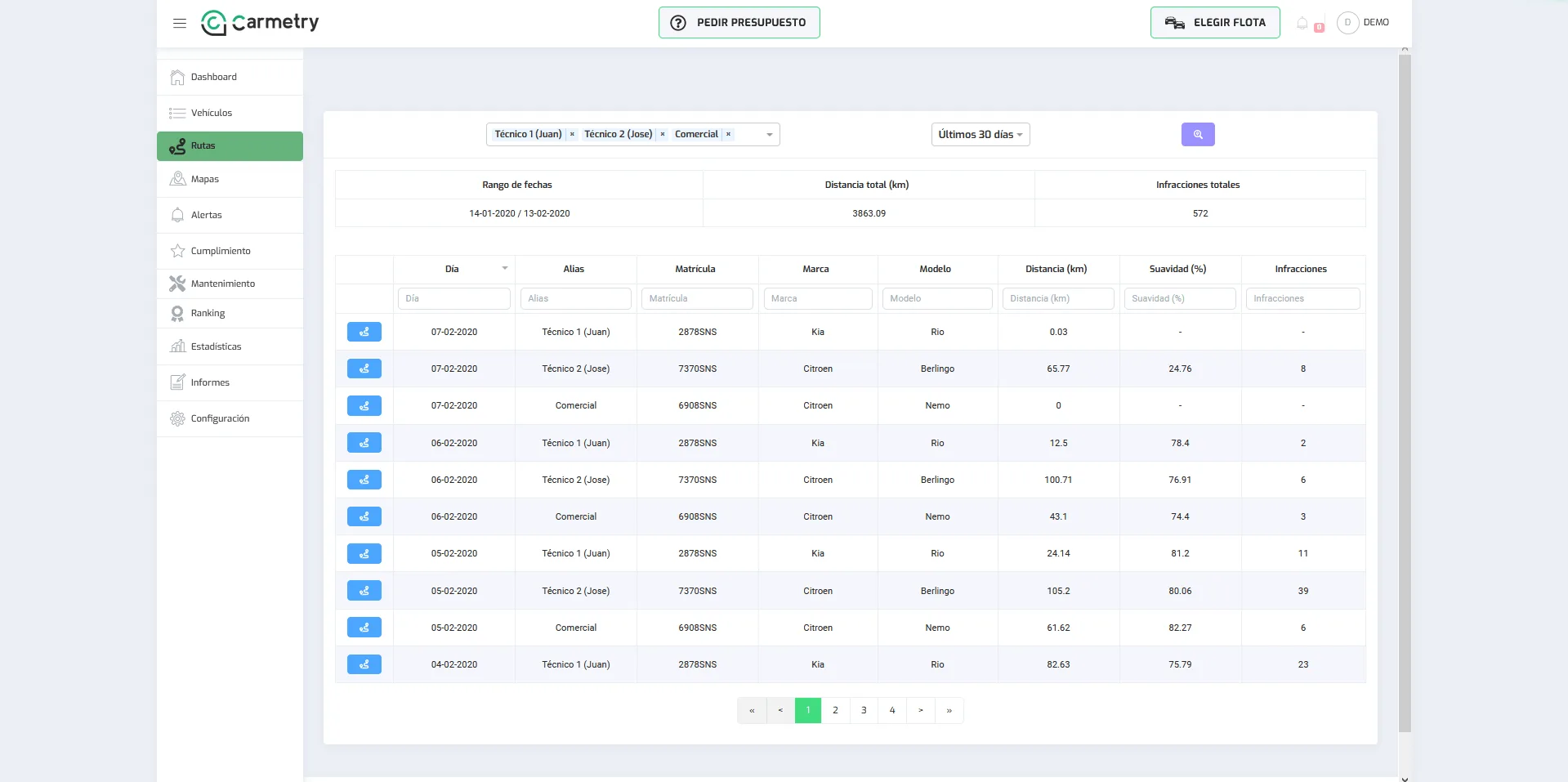Click current page 1 button

coord(808,710)
